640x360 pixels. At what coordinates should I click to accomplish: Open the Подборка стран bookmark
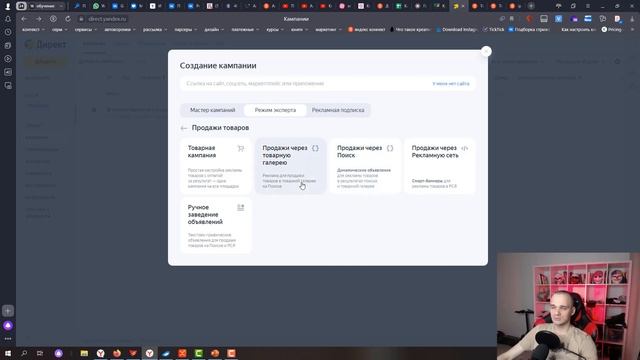(529, 29)
